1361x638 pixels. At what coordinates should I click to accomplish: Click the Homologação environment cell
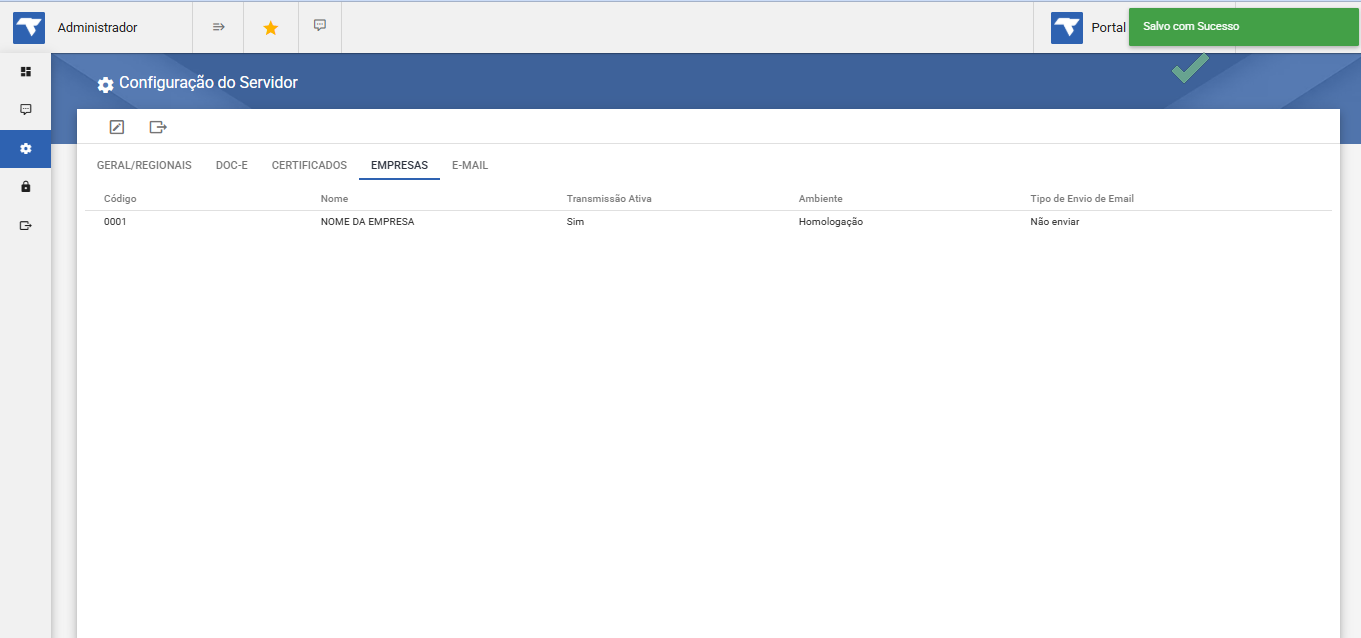831,222
